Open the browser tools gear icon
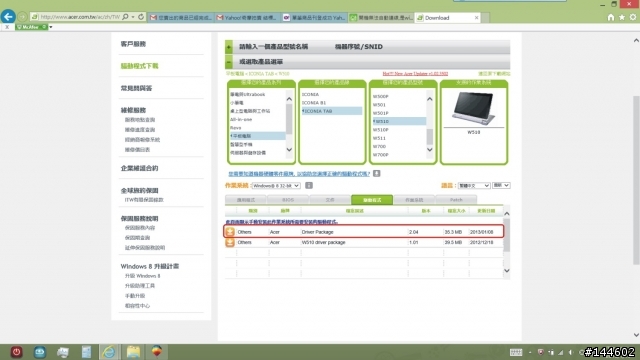The width and height of the screenshot is (640, 360). [633, 17]
